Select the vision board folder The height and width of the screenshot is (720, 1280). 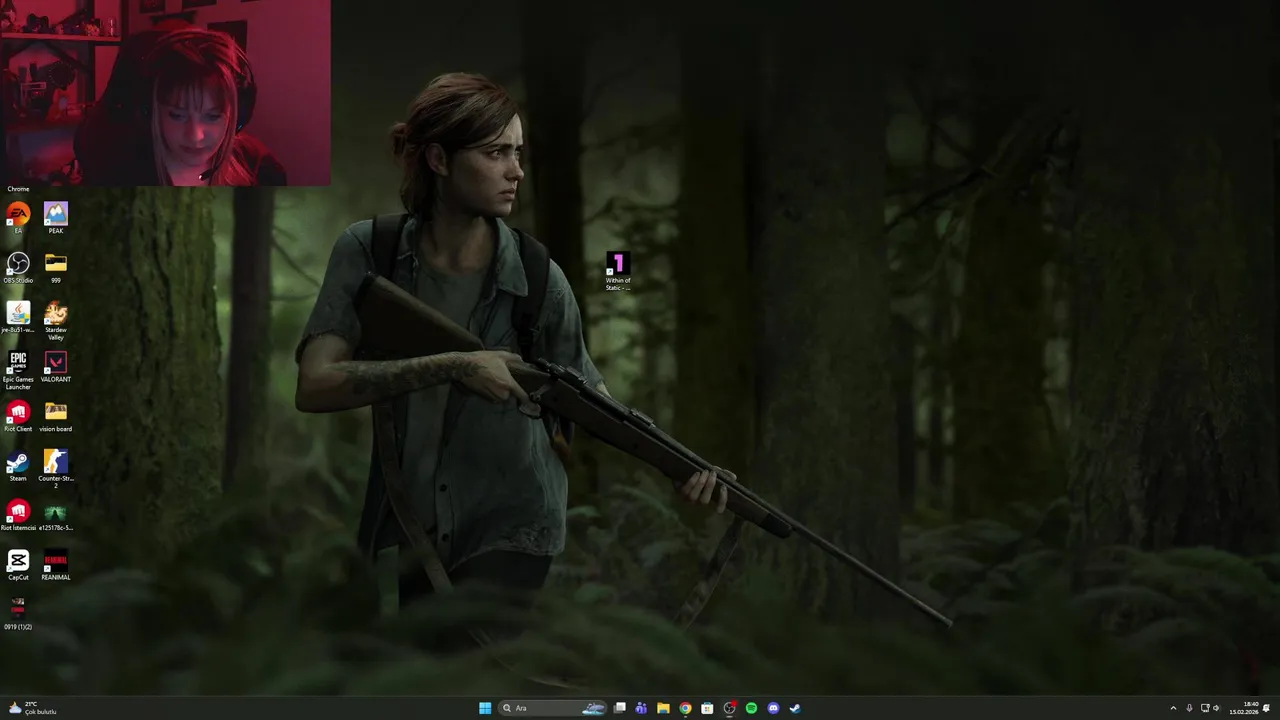[x=56, y=415]
